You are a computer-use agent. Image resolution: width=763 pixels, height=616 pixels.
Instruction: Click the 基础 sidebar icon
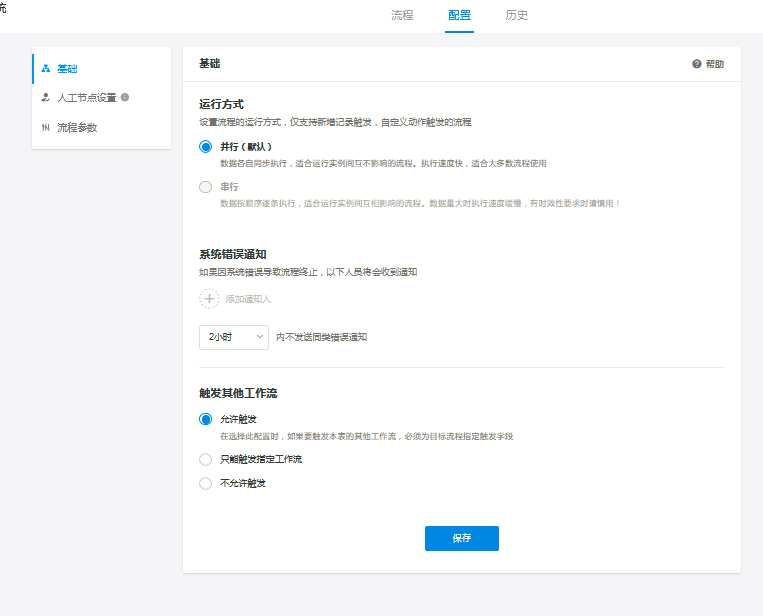(46, 69)
